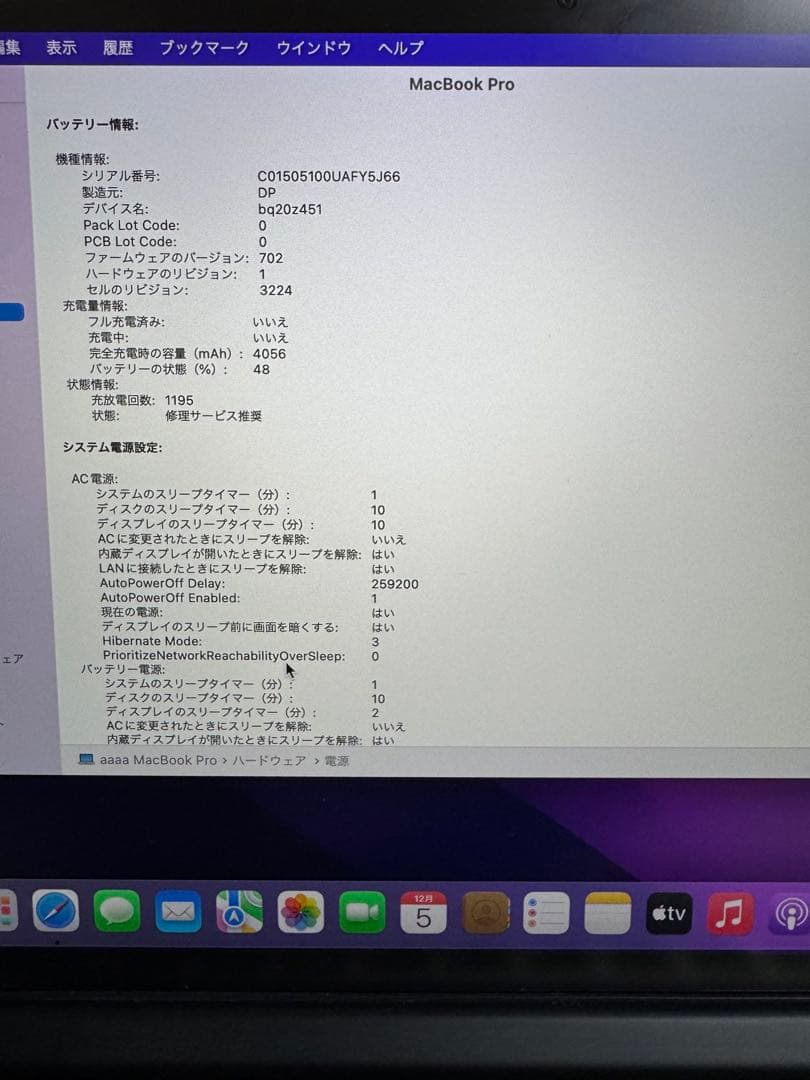
Task: Open the Mail app icon
Action: tap(178, 911)
